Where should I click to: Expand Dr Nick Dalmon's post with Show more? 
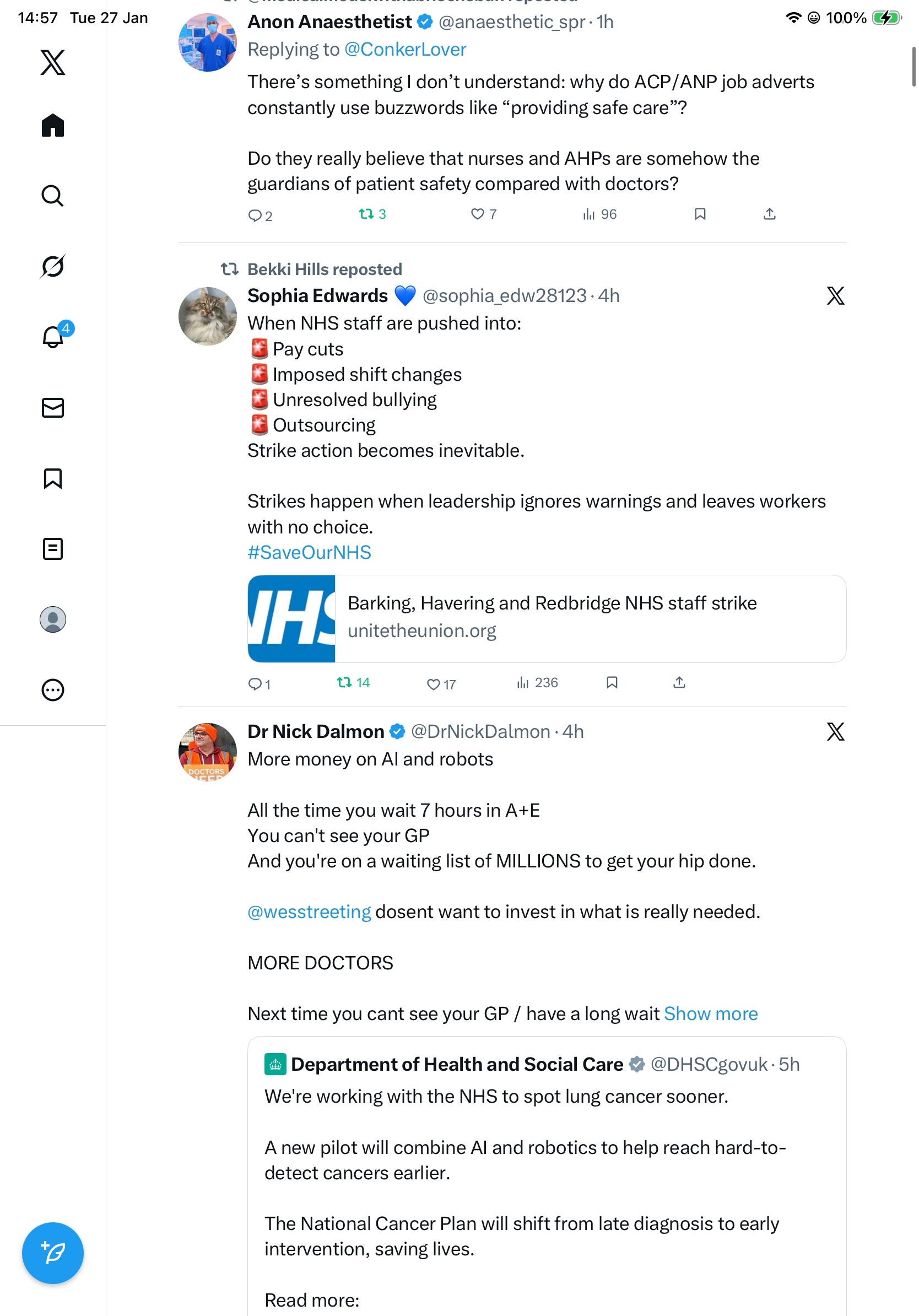[x=710, y=1013]
